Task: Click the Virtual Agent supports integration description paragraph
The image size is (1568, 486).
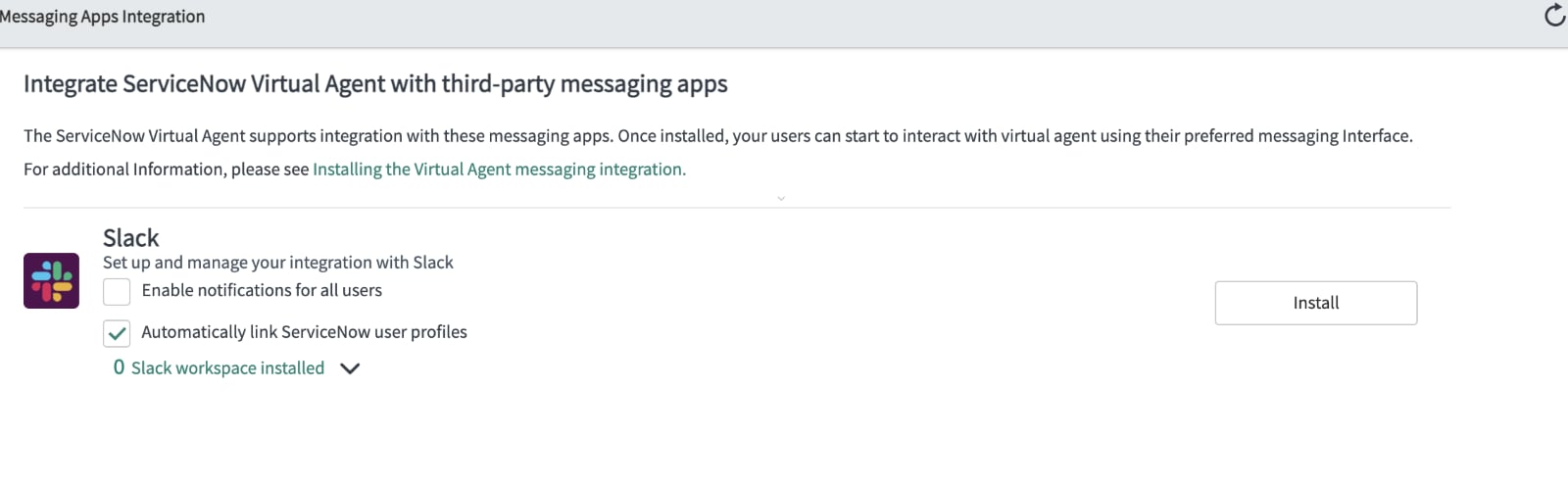Action: [x=718, y=136]
